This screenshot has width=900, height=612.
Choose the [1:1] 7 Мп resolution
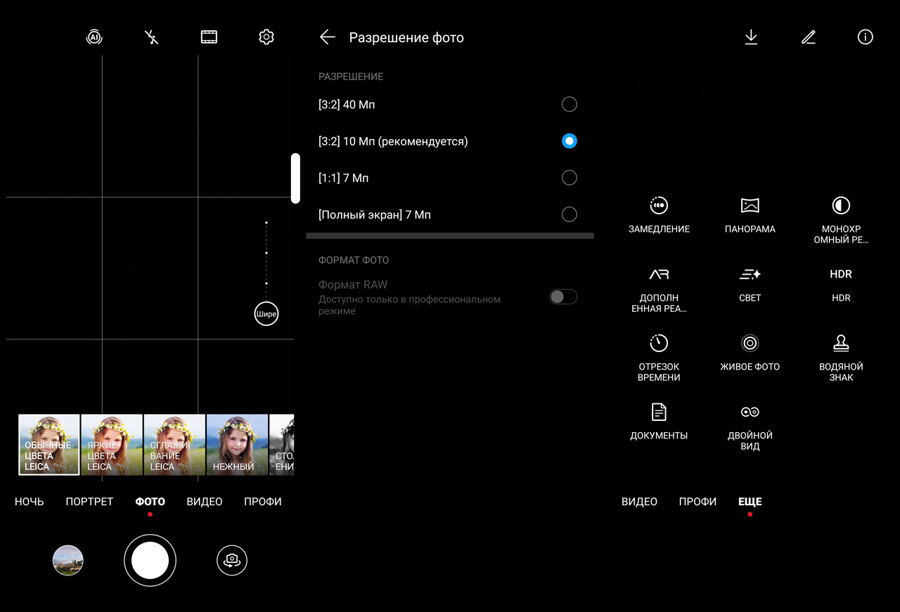569,178
